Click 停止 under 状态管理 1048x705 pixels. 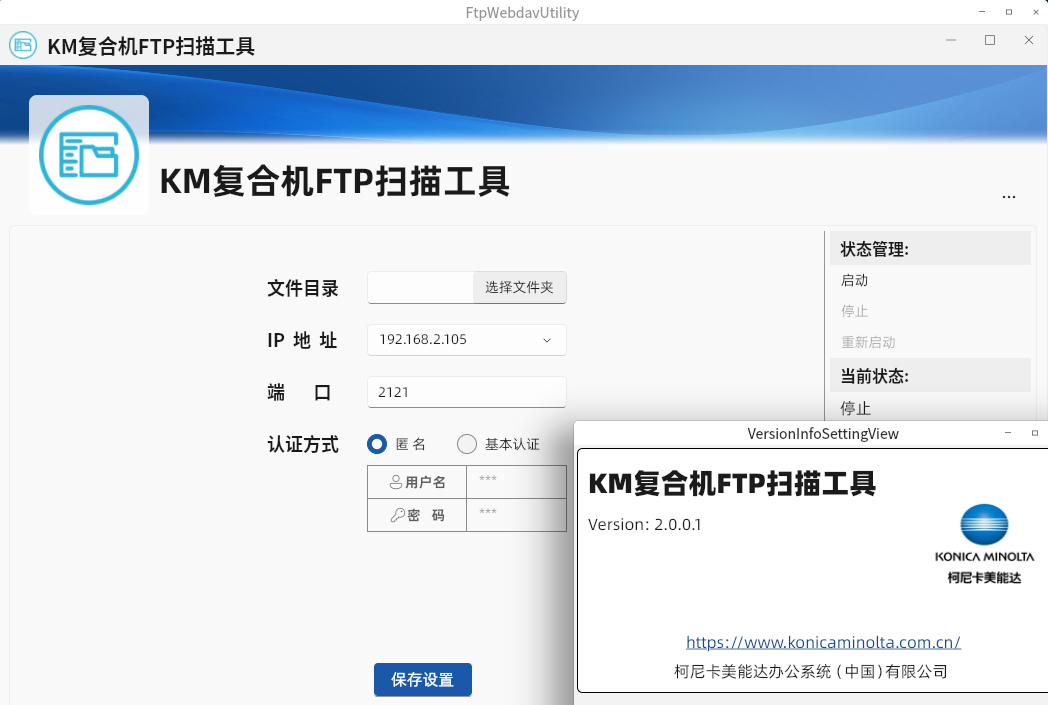click(854, 311)
